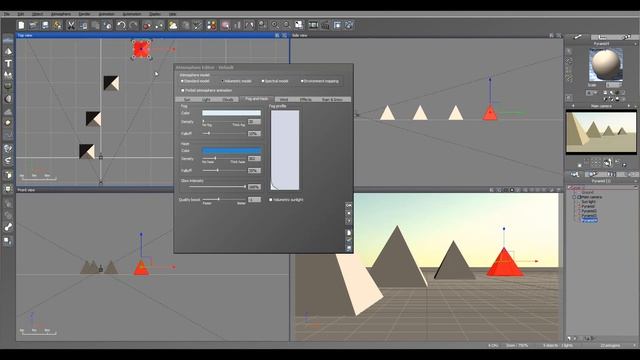Select the planet sphere tool in left toolbar

coord(8,99)
